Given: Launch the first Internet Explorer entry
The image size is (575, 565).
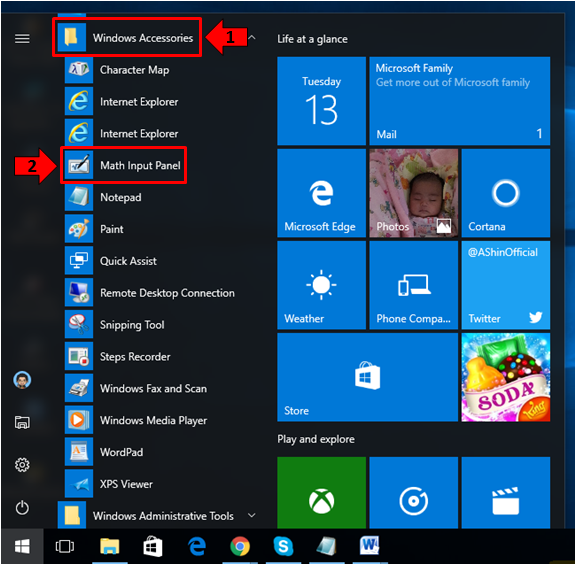Looking at the screenshot, I should tap(158, 102).
